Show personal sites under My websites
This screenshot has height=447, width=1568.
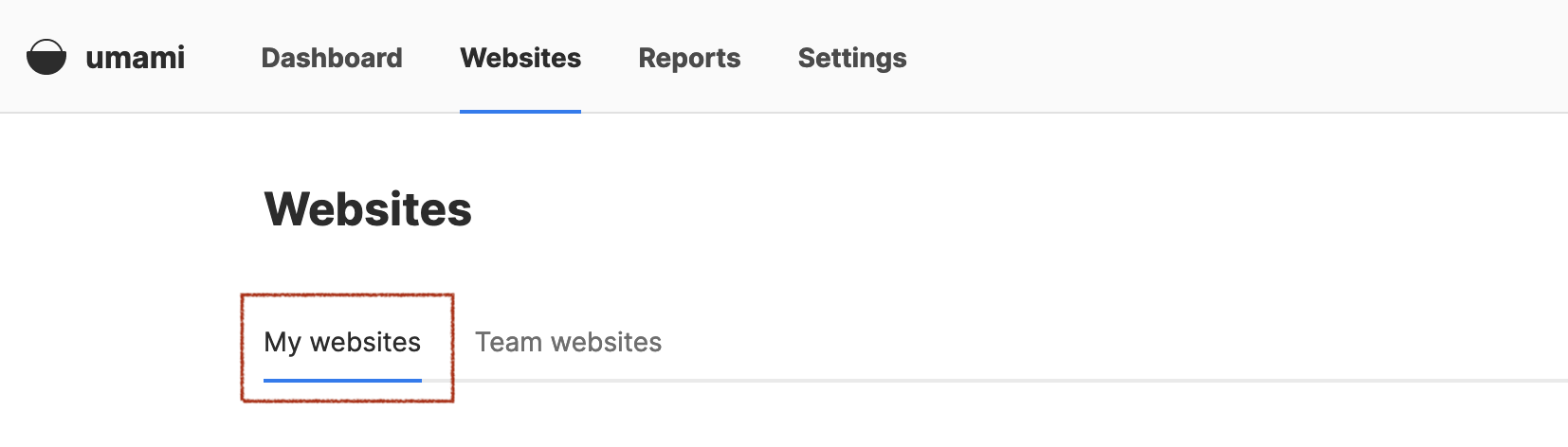point(342,342)
